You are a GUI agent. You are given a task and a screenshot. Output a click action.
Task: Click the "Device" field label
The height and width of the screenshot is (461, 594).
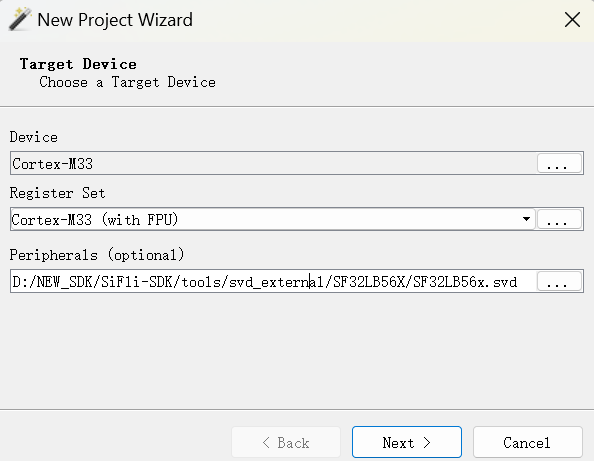click(x=34, y=137)
